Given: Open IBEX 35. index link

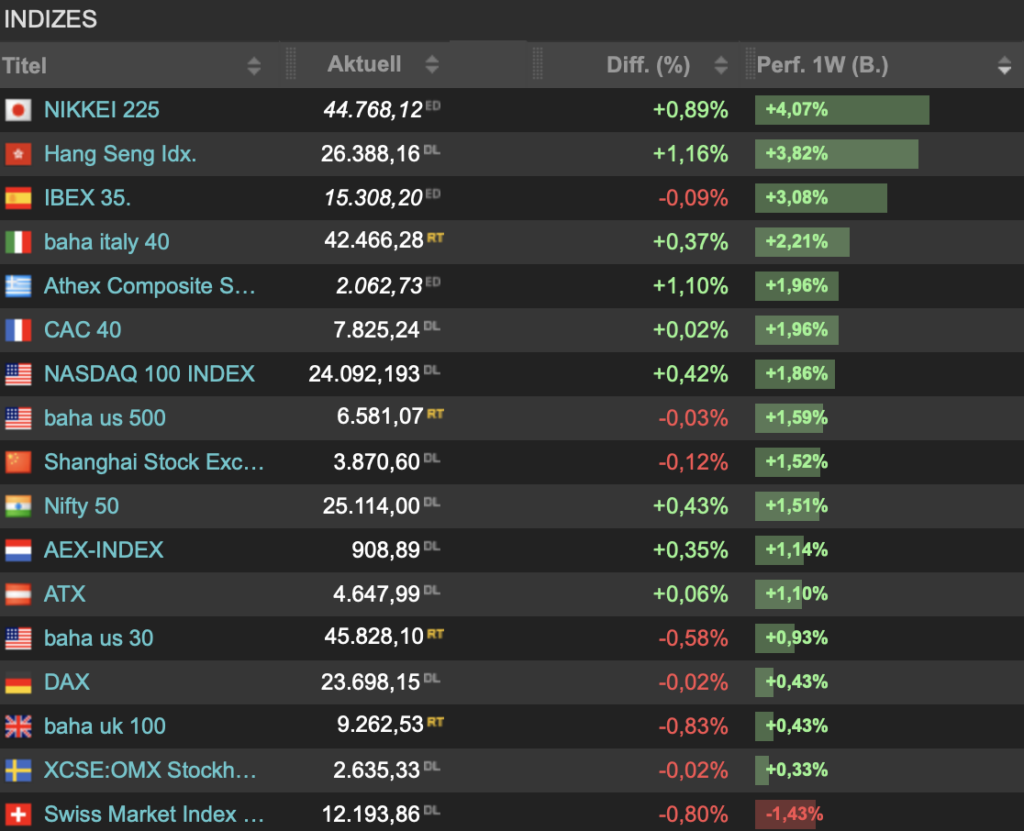Looking at the screenshot, I should coord(88,198).
